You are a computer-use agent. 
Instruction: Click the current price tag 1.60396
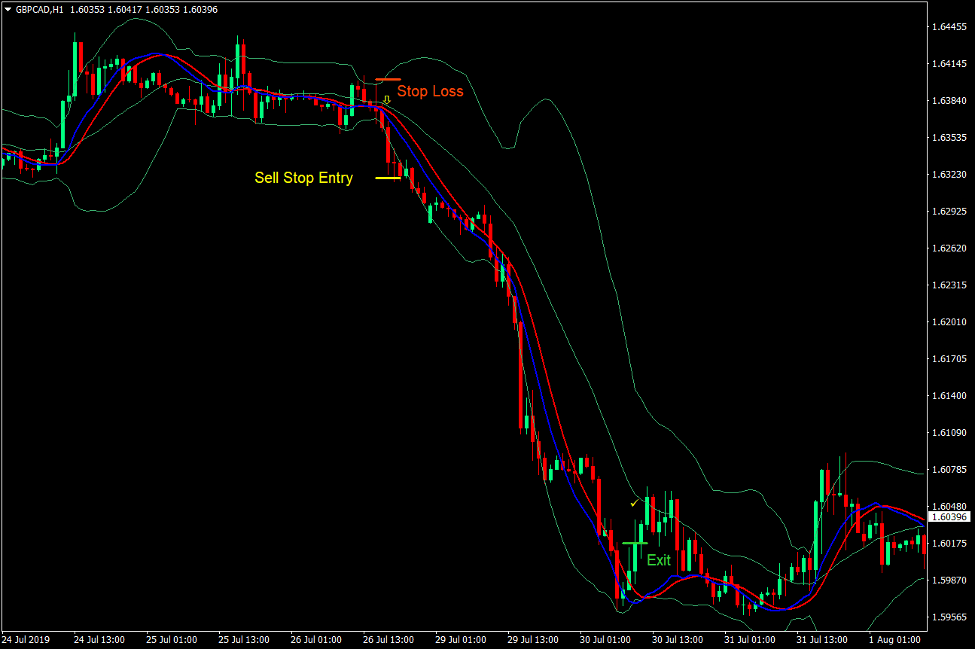[948, 516]
